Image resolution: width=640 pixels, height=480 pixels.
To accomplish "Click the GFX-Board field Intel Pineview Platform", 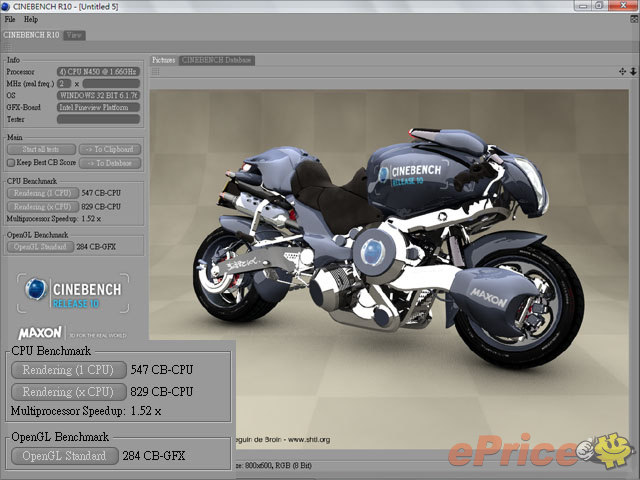I will pyautogui.click(x=98, y=107).
